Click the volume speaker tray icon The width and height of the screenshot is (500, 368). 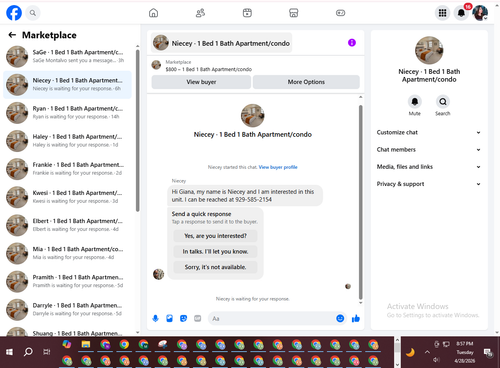coord(436,360)
